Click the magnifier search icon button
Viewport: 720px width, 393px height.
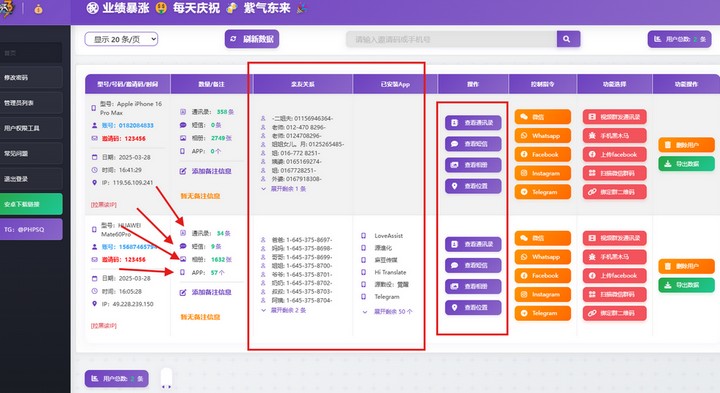(x=568, y=39)
